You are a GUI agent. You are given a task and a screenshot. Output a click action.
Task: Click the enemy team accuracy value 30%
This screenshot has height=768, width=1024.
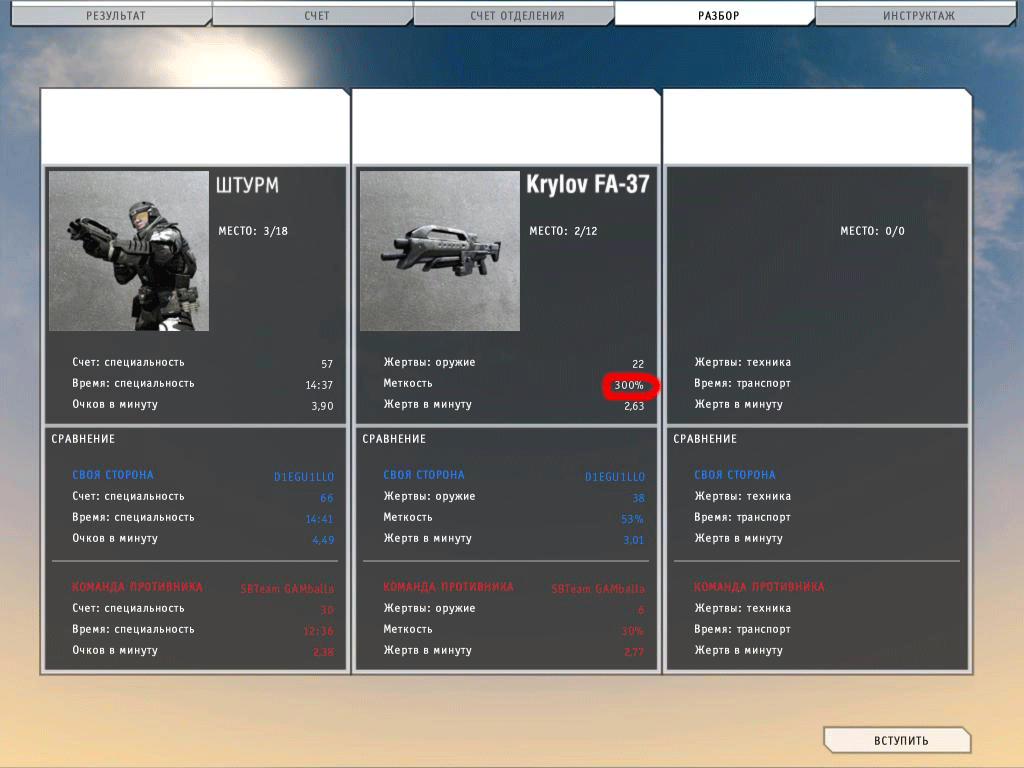tap(632, 630)
